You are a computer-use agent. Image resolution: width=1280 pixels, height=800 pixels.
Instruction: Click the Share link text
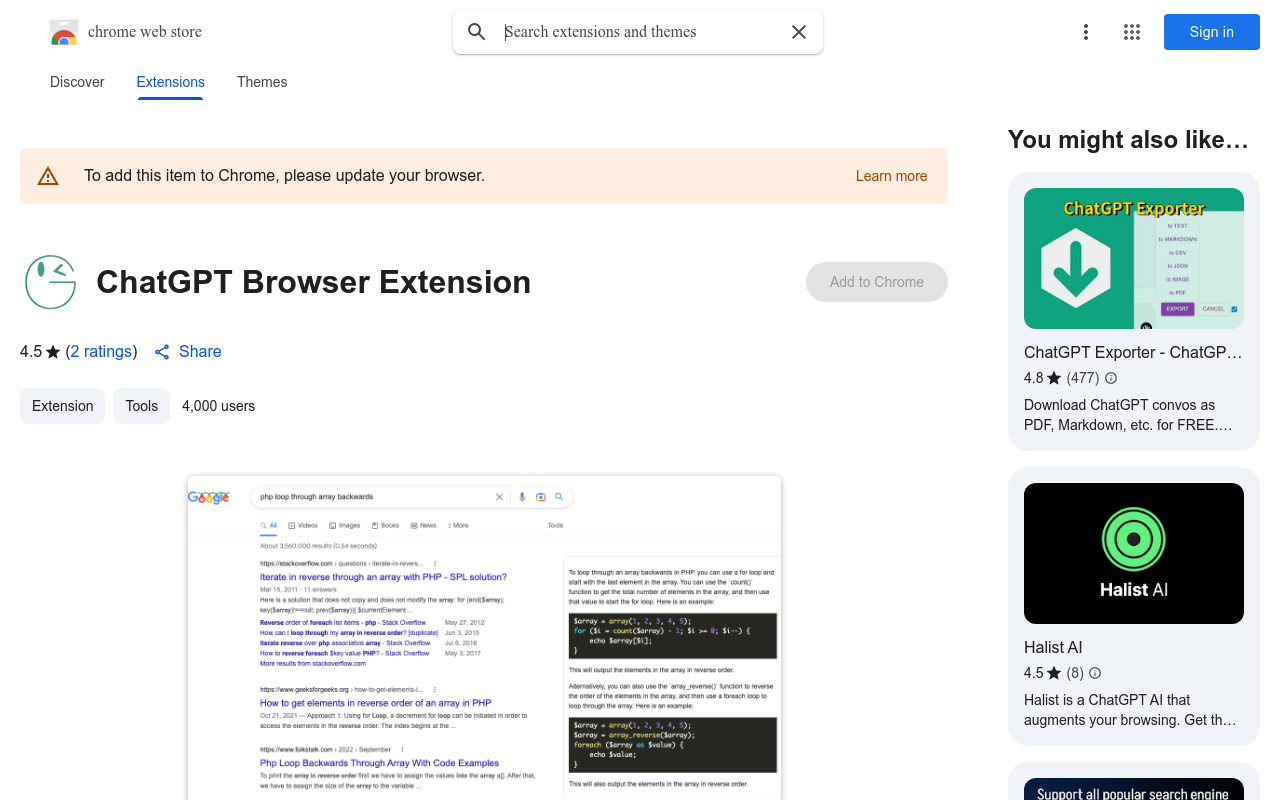(200, 352)
